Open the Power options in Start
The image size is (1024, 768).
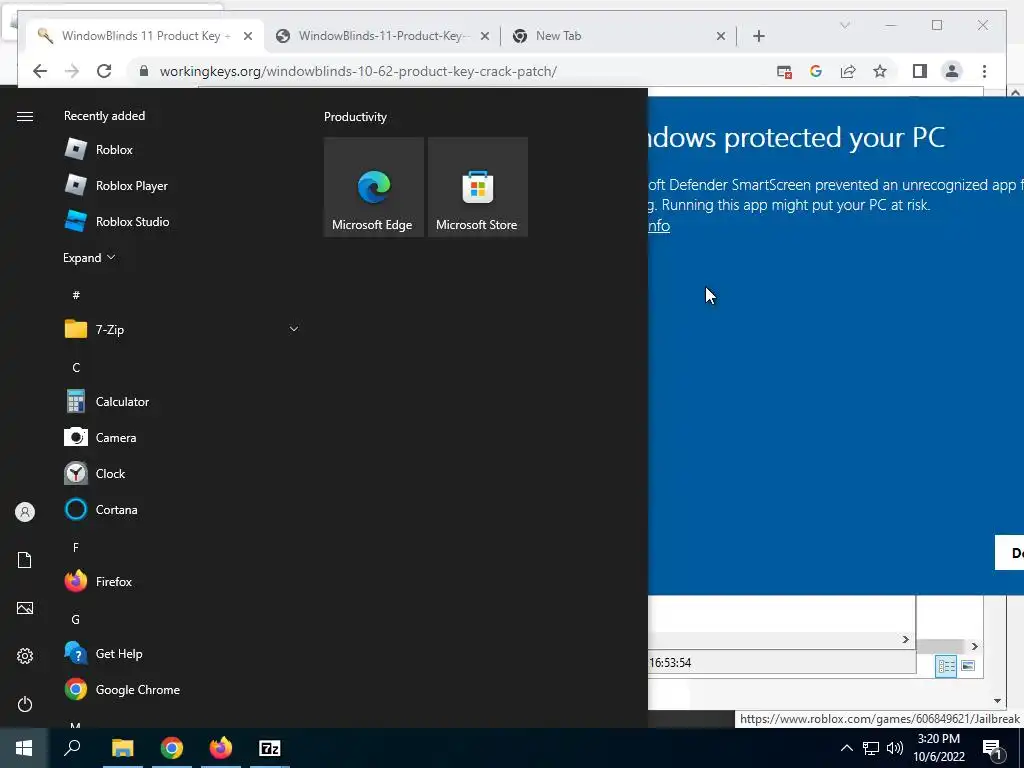tap(25, 704)
